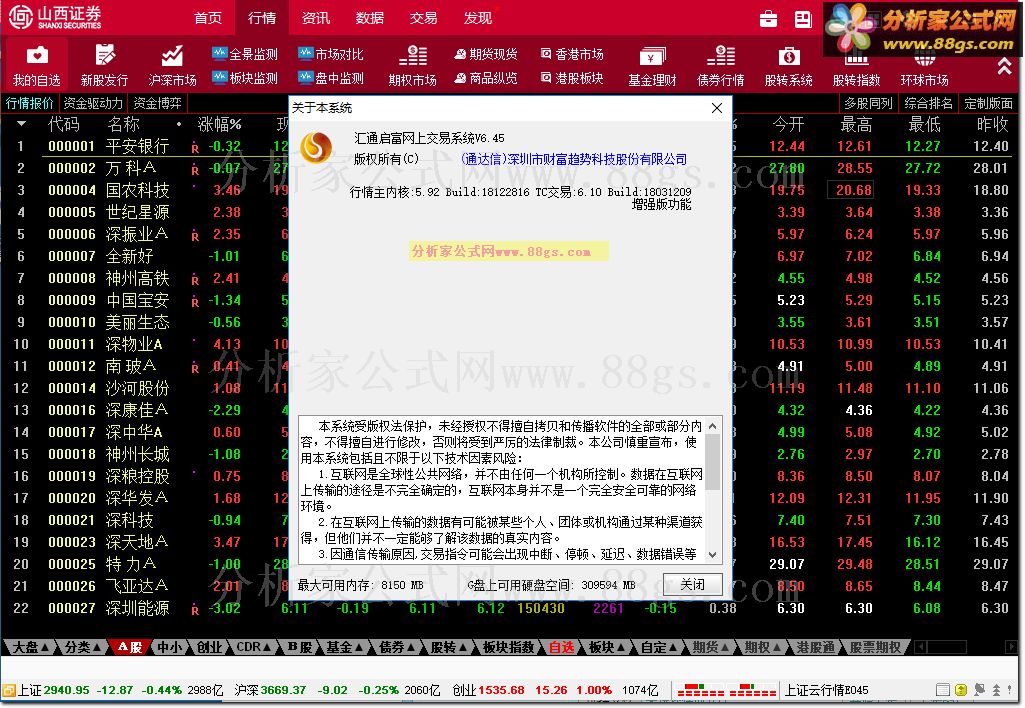Click the news-page icon in header

click(803, 19)
